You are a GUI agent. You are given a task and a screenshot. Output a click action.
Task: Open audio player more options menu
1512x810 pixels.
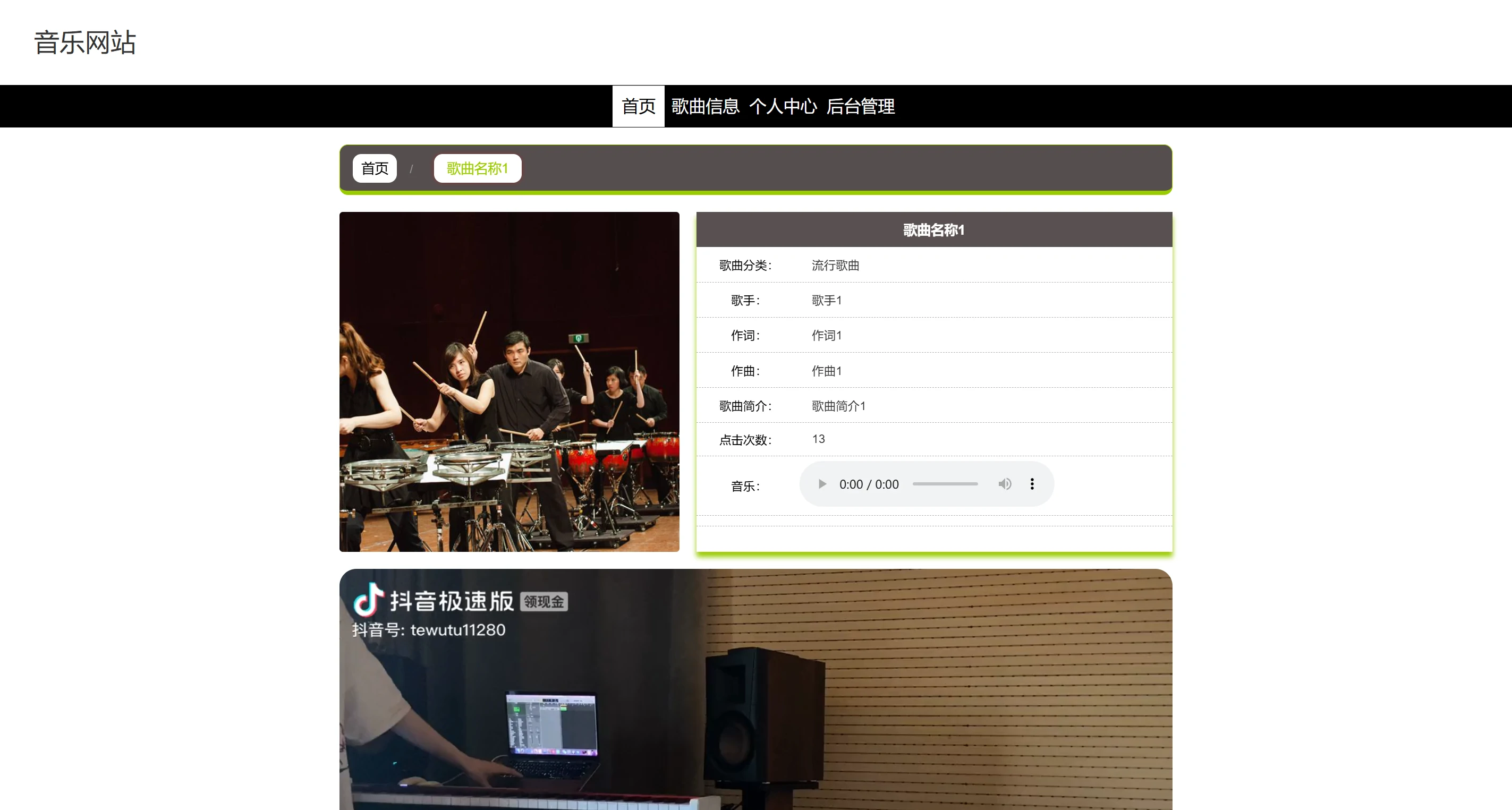tap(1032, 484)
